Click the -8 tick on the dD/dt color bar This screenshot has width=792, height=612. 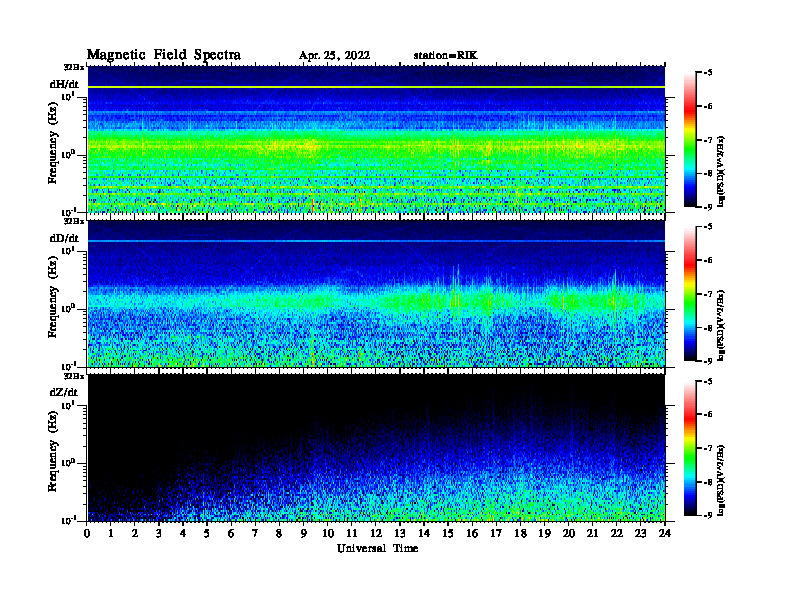tap(708, 328)
